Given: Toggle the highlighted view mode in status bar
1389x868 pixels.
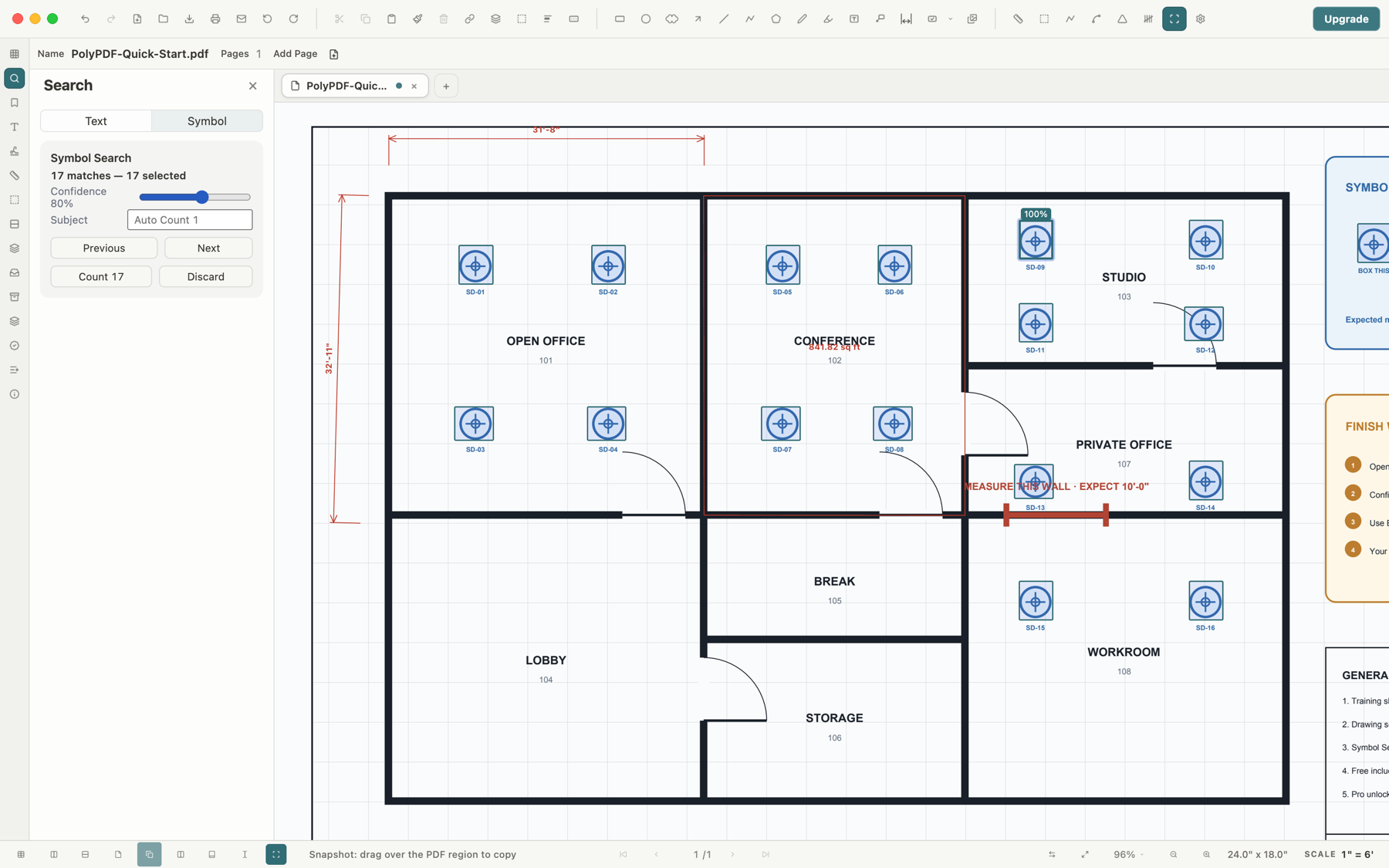Looking at the screenshot, I should tap(149, 854).
